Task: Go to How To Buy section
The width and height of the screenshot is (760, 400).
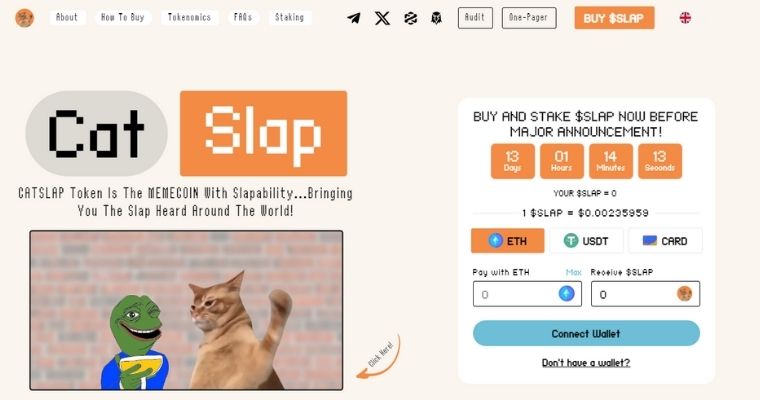Action: (123, 17)
